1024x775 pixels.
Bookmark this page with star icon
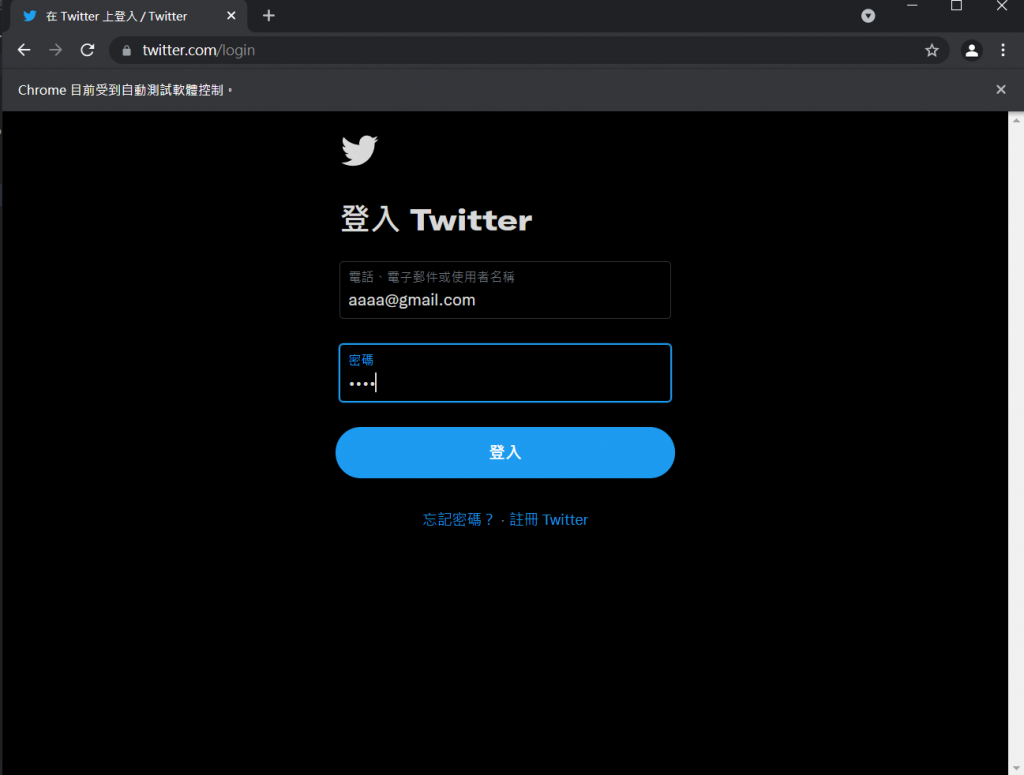click(x=932, y=50)
